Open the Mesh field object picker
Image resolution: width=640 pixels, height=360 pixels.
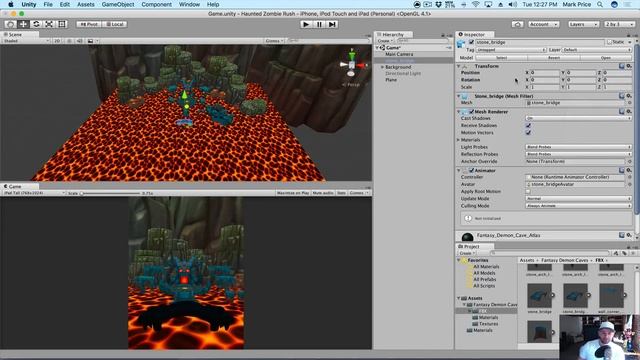pyautogui.click(x=629, y=103)
